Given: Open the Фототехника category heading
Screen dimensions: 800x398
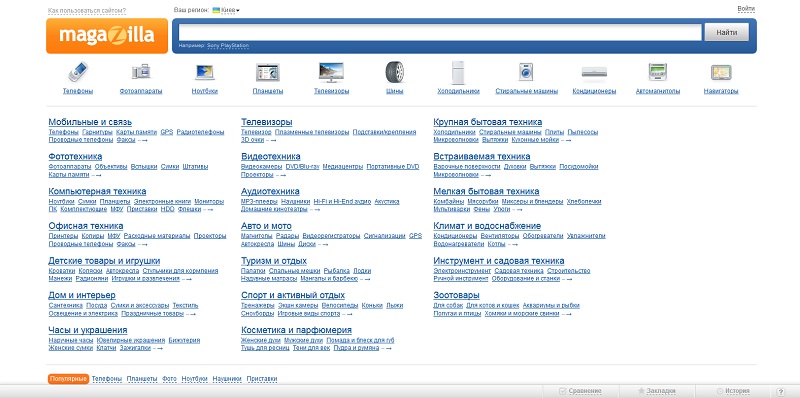Looking at the screenshot, I should 75,157.
